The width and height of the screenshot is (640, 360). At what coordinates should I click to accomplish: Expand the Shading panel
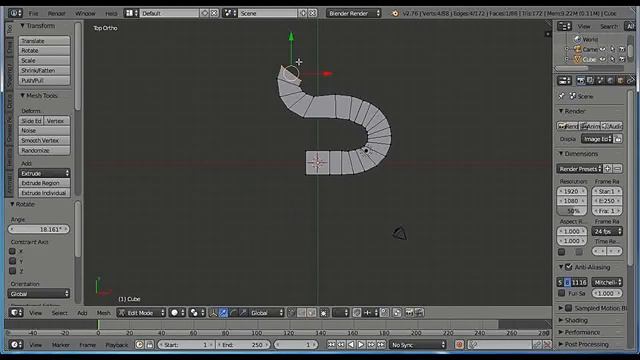pyautogui.click(x=561, y=320)
